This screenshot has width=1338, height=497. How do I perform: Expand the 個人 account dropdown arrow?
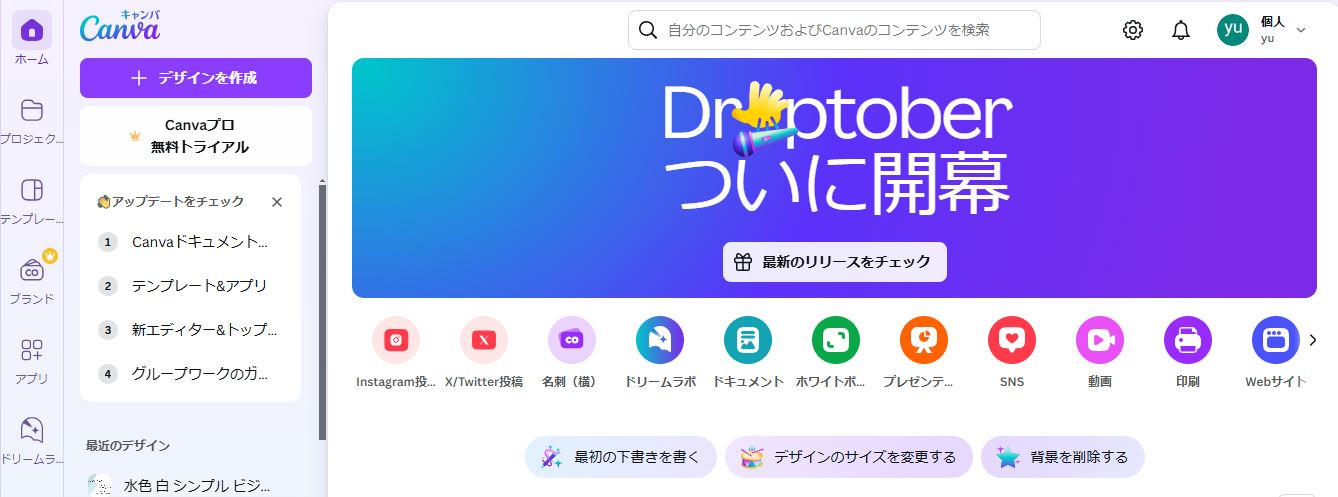pos(1301,30)
